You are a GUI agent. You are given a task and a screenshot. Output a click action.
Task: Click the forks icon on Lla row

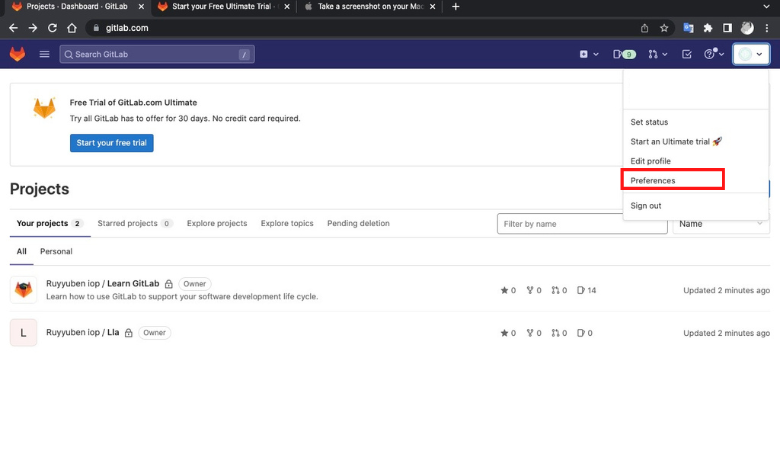[530, 333]
